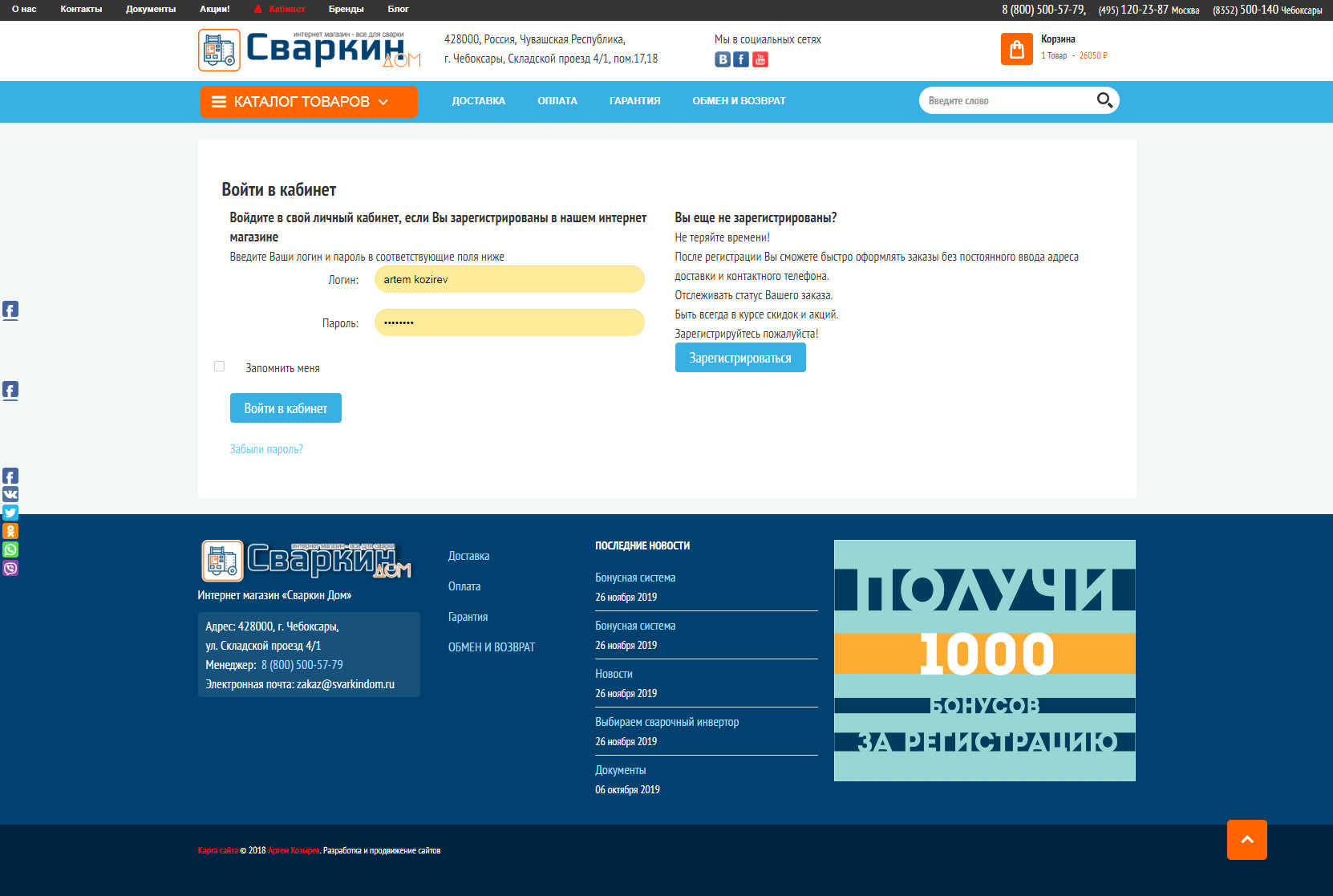Expand the 'Каталог товаров' dropdown

tap(309, 102)
